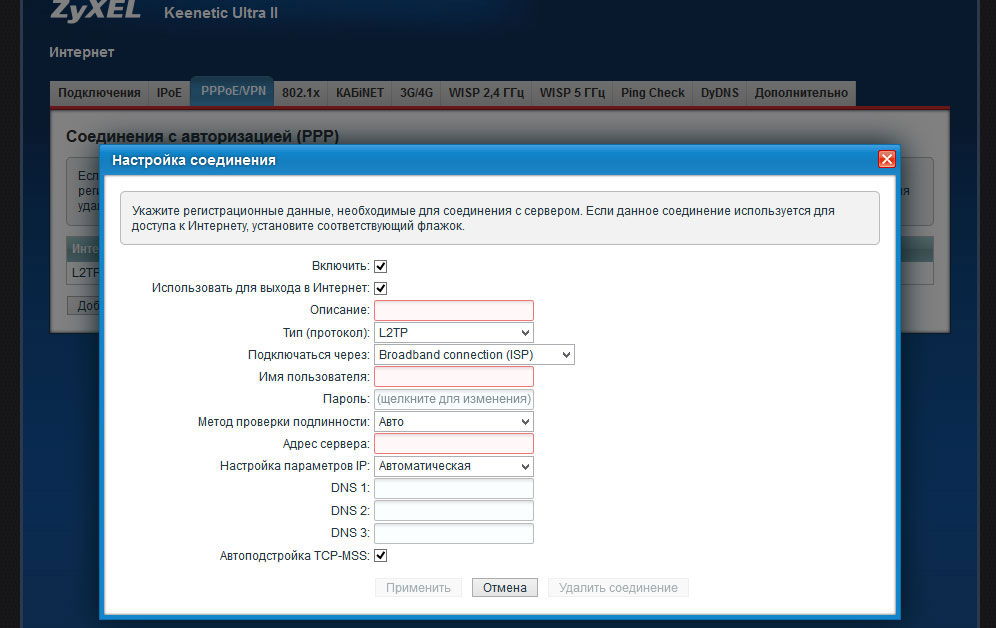Viewport: 996px width, 628px height.
Task: Focus the Описание input field
Action: tap(454, 311)
